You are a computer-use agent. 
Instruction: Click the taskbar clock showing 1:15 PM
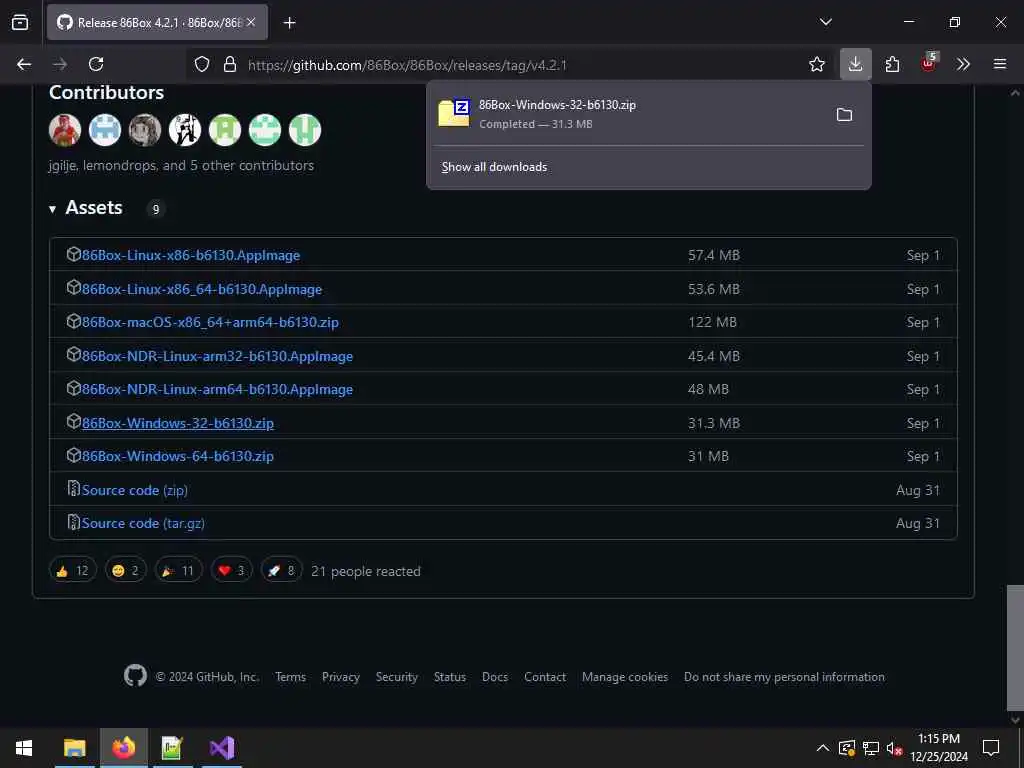939,748
